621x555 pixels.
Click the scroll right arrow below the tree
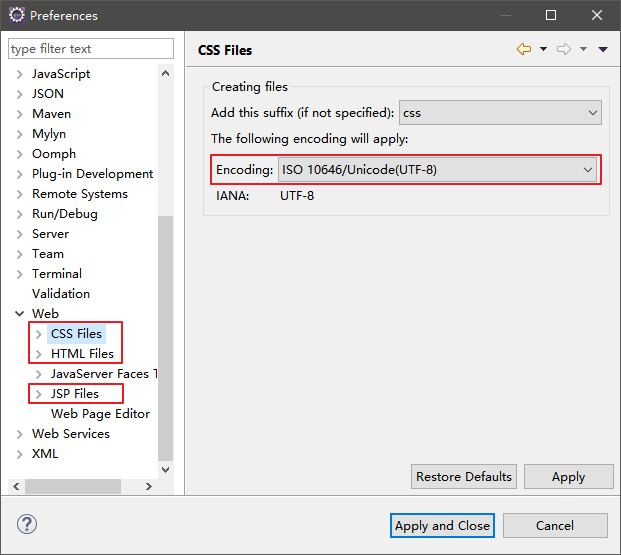(149, 486)
